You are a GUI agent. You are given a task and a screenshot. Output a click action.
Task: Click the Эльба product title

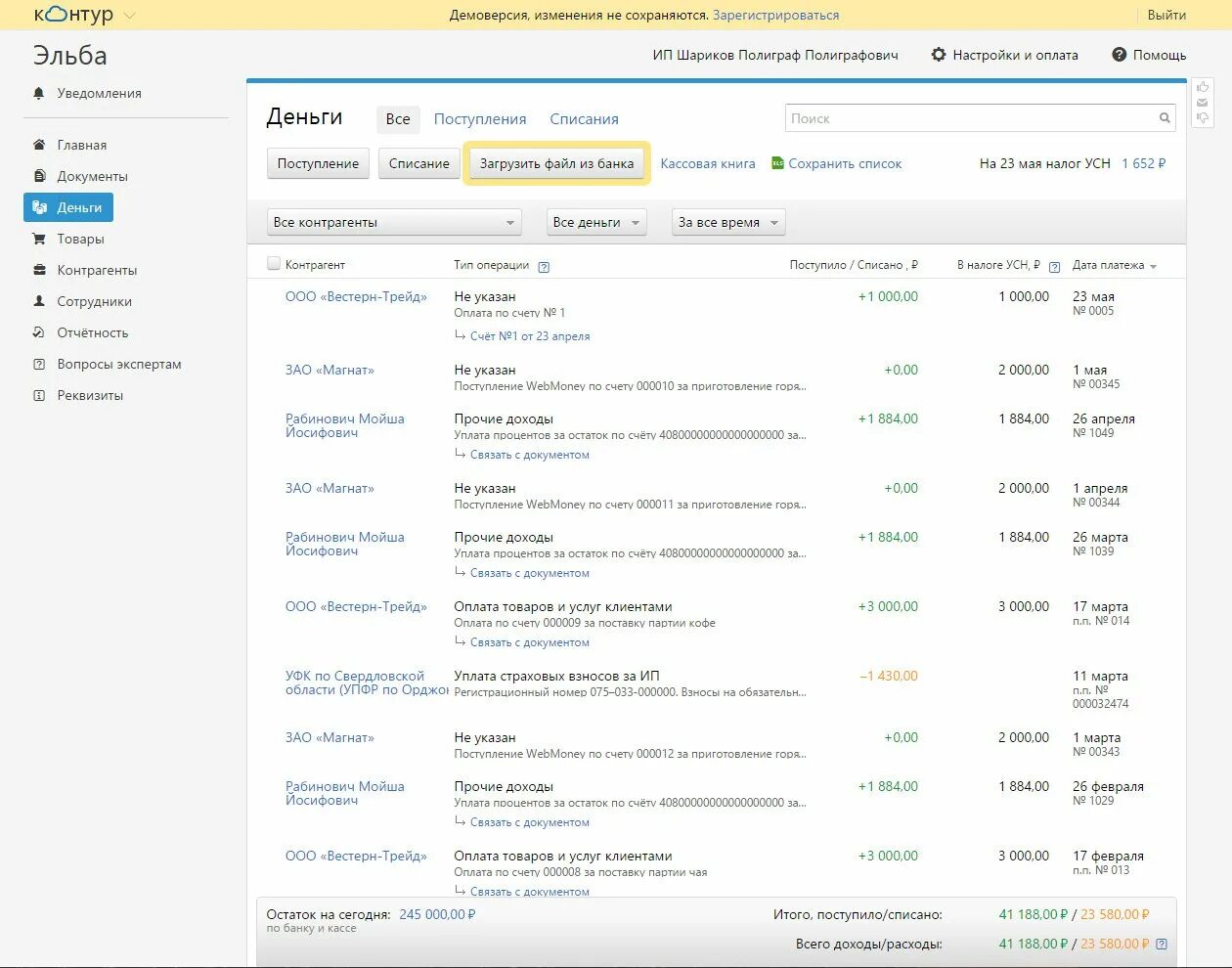69,56
